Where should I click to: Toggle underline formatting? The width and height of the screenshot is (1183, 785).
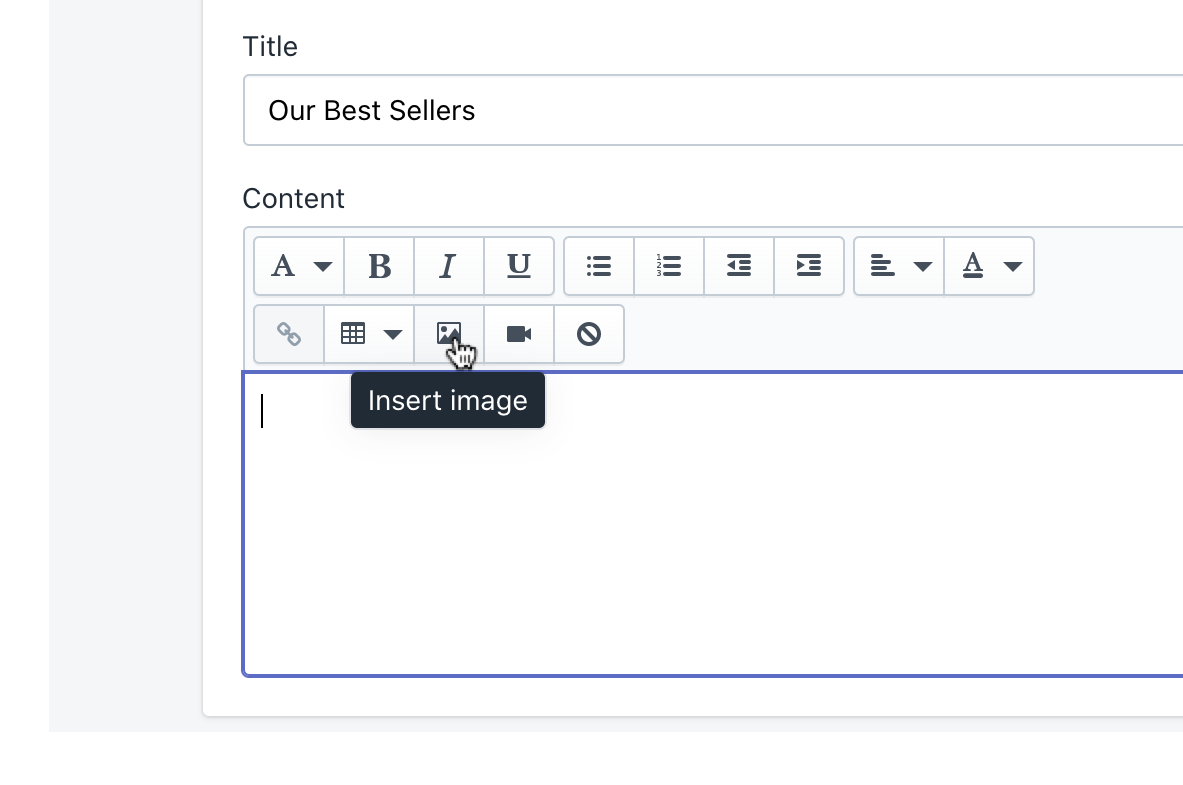click(x=519, y=266)
